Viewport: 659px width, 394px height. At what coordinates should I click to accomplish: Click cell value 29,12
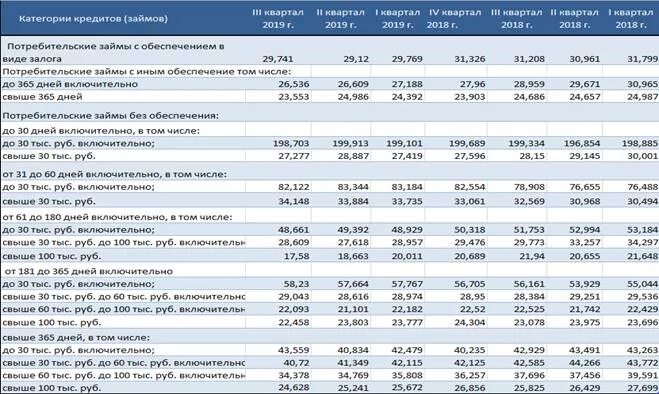356,59
